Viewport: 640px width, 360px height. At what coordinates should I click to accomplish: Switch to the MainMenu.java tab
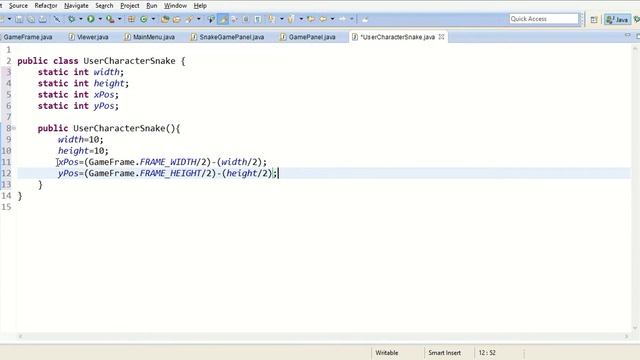coord(150,37)
